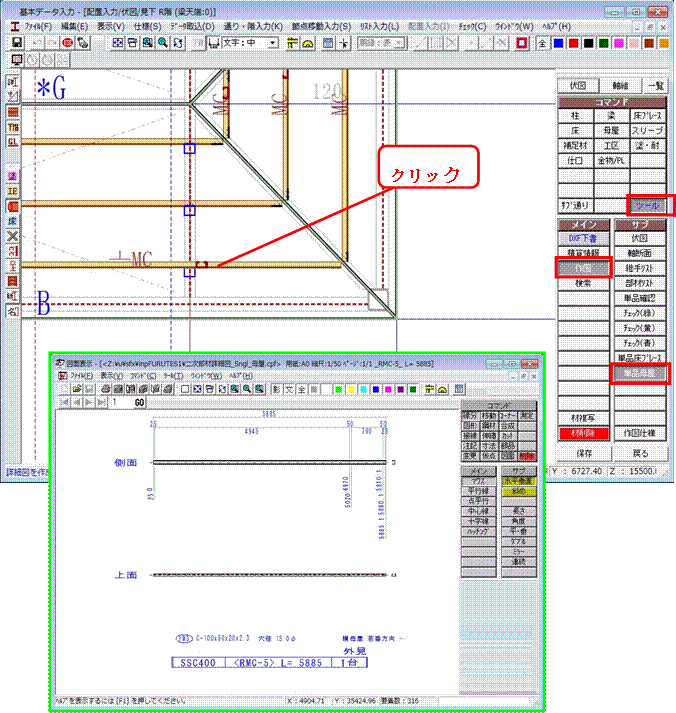Pick the yellow color swatch in drawing viewer

pos(351,389)
